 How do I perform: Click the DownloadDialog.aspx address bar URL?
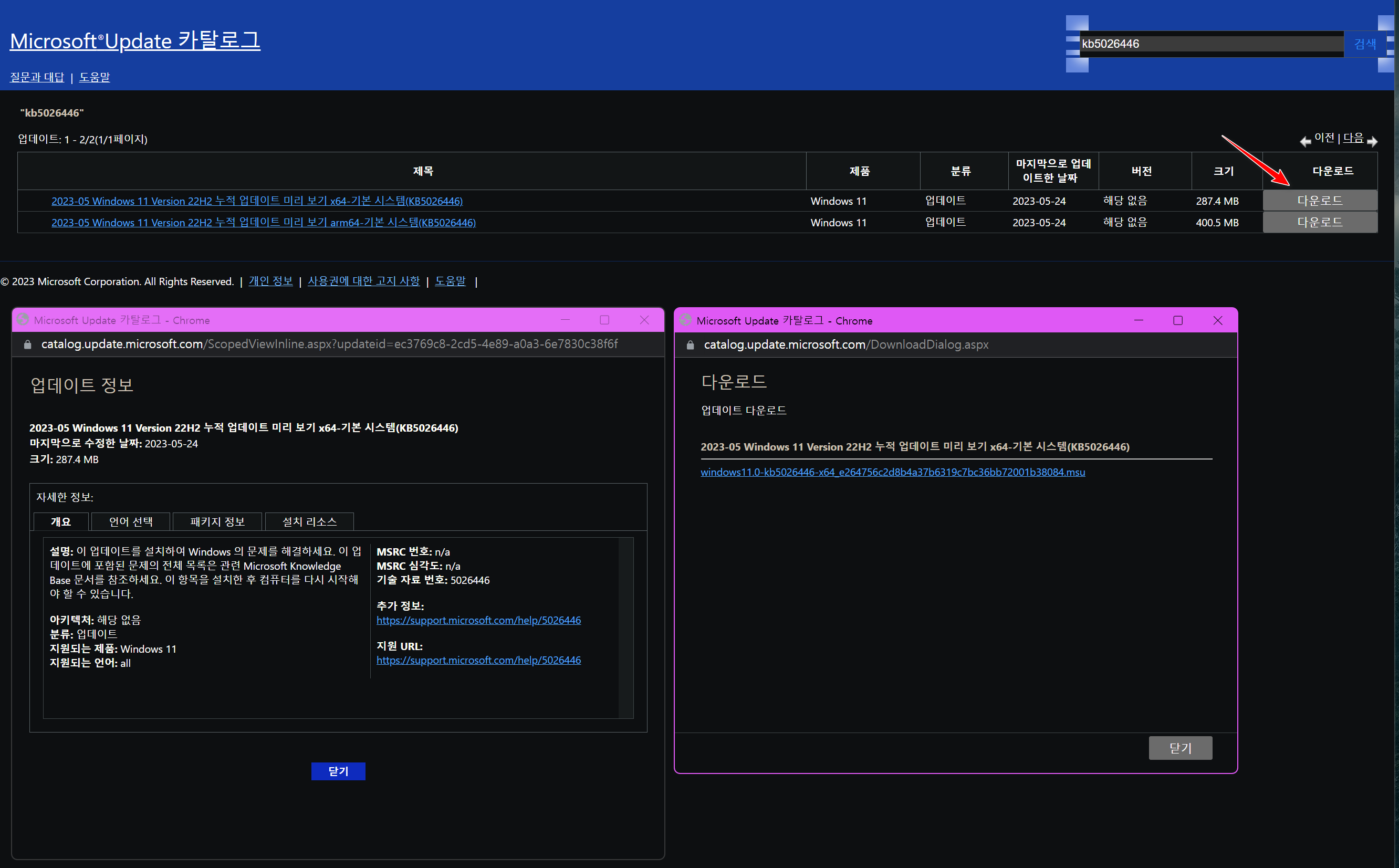point(846,344)
